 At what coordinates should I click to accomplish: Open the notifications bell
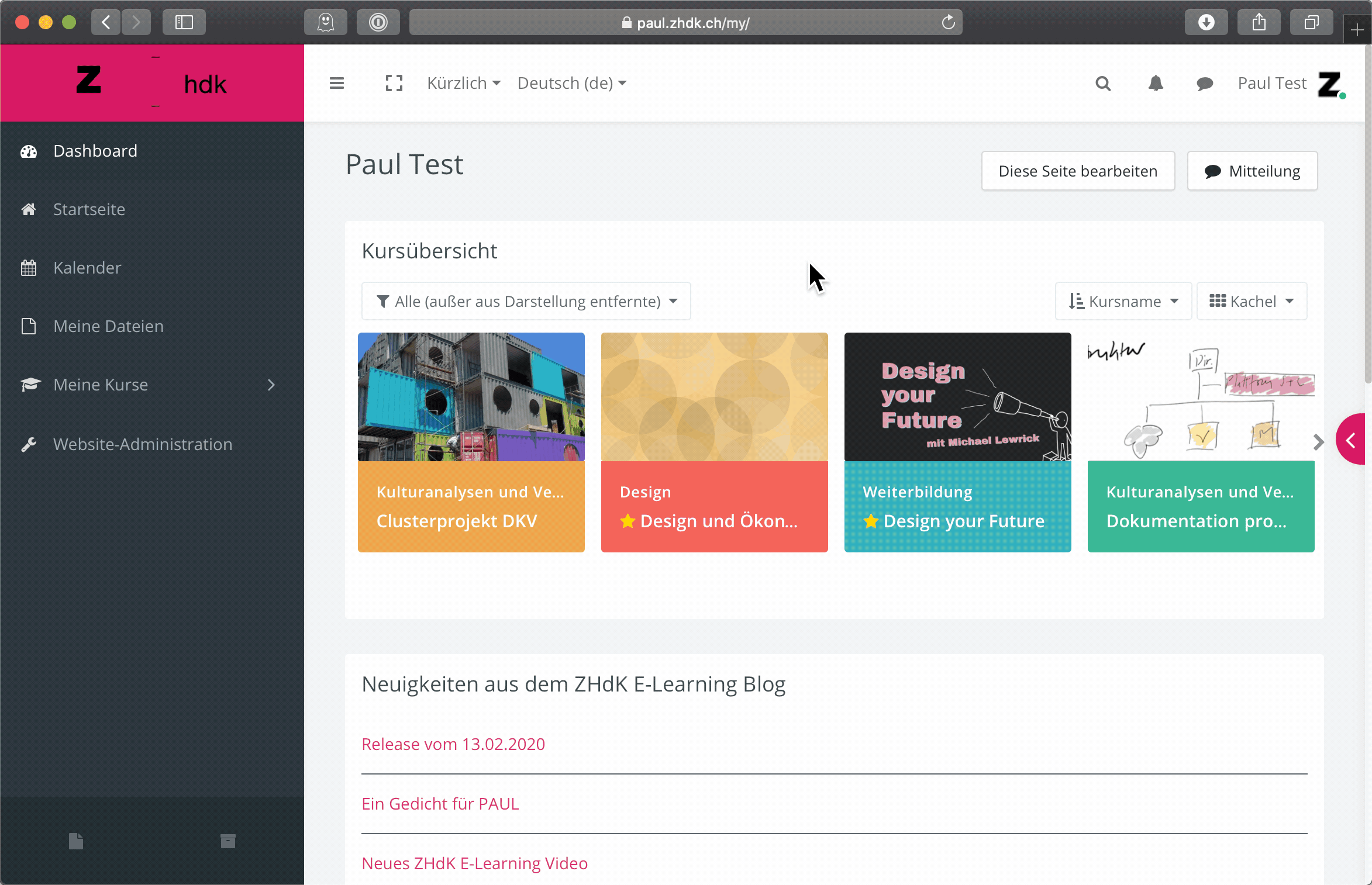(1156, 84)
